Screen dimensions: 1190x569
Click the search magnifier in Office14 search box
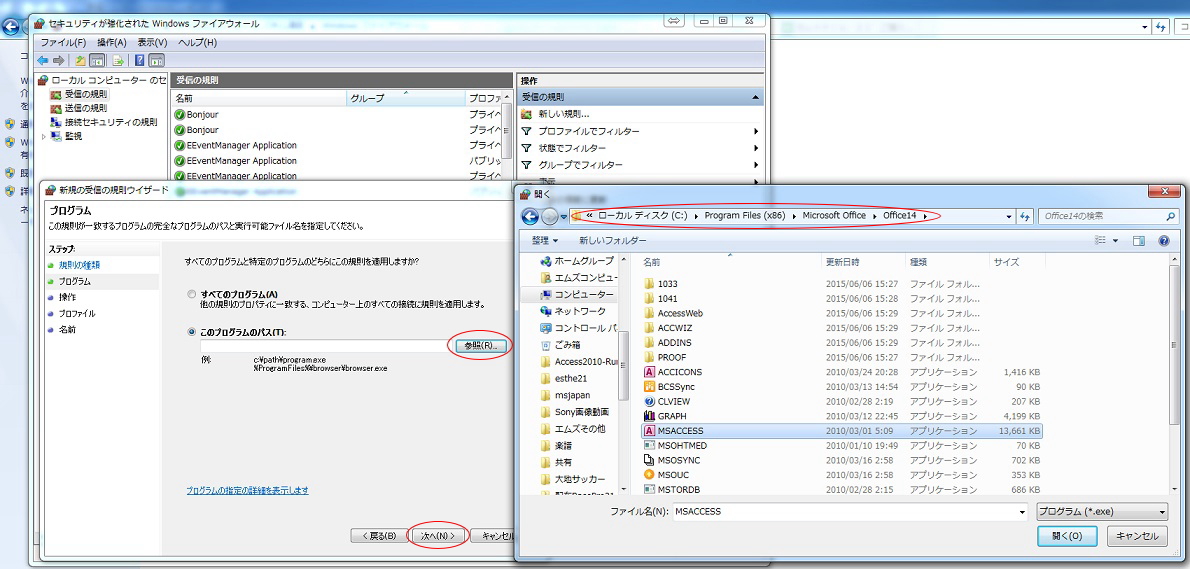[x=1171, y=216]
